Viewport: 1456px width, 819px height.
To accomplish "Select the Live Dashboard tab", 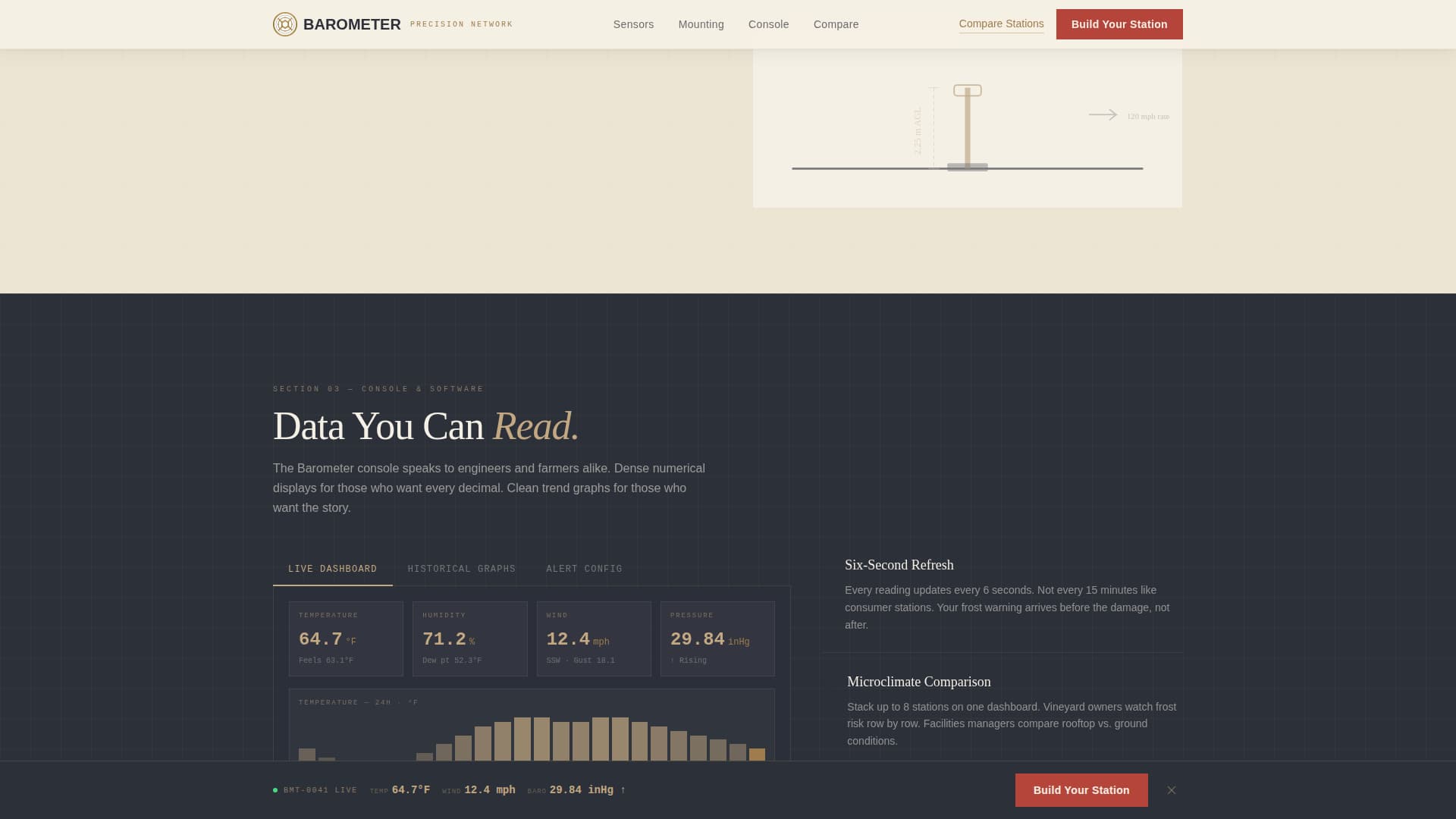I will 332,568.
